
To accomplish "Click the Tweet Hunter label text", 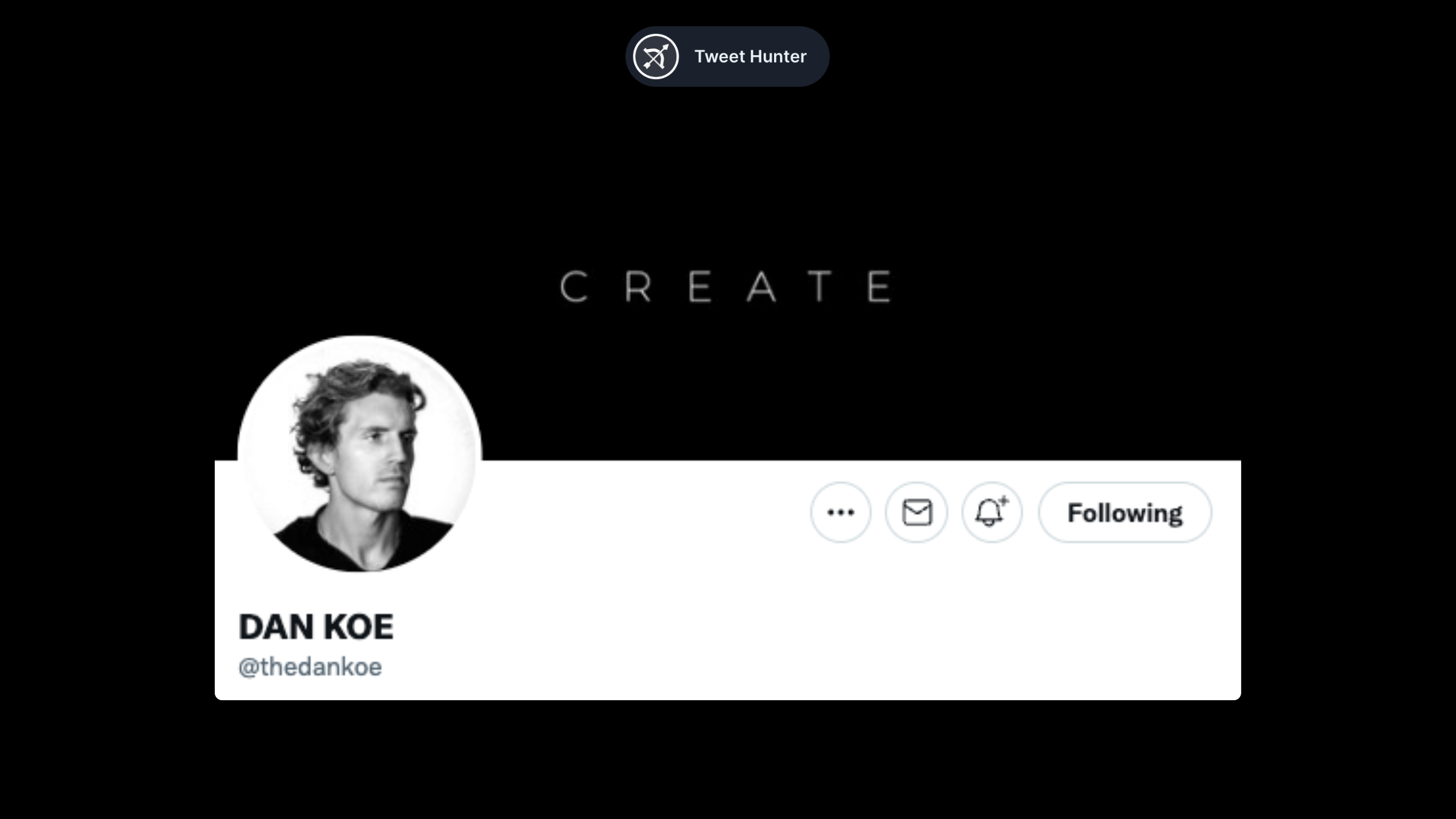I will (750, 56).
